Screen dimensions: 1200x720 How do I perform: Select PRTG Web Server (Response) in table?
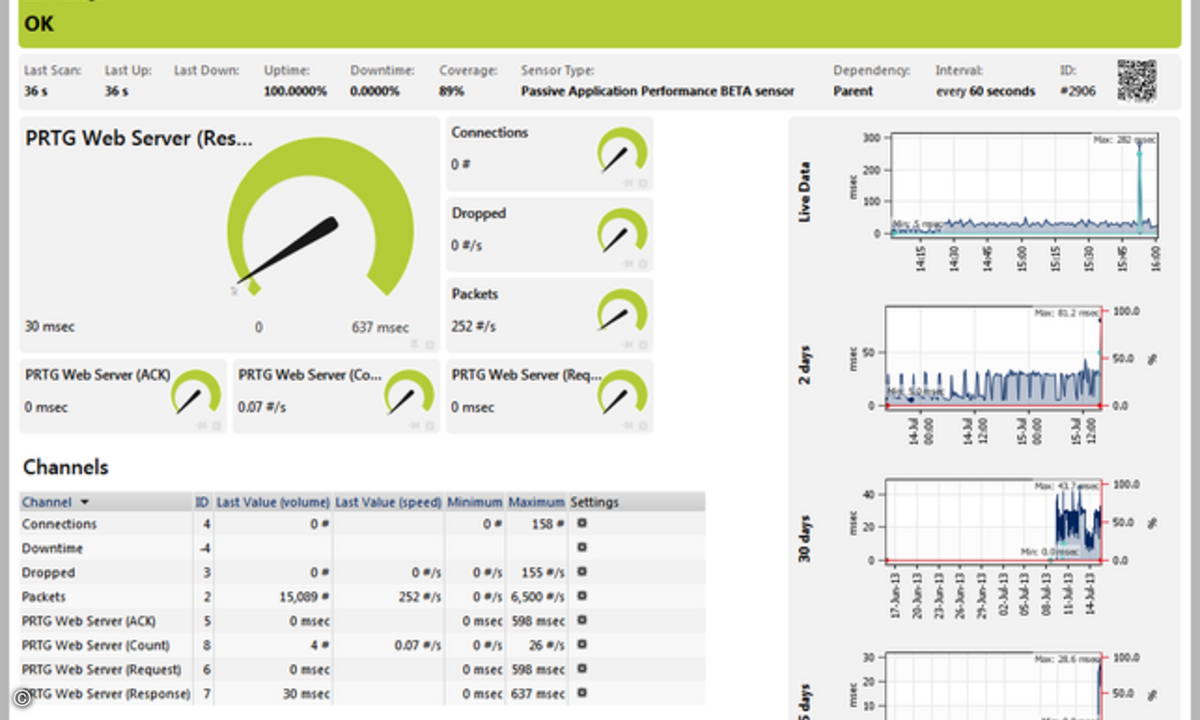[x=106, y=694]
